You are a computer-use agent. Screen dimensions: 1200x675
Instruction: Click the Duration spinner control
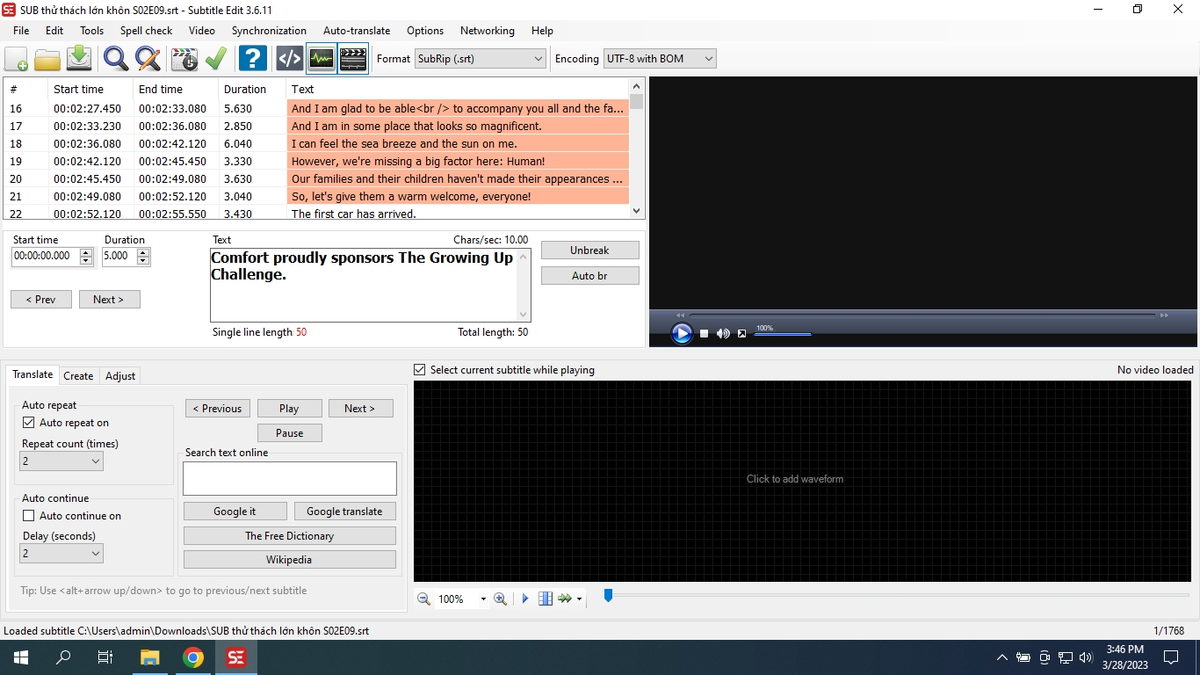(x=143, y=256)
